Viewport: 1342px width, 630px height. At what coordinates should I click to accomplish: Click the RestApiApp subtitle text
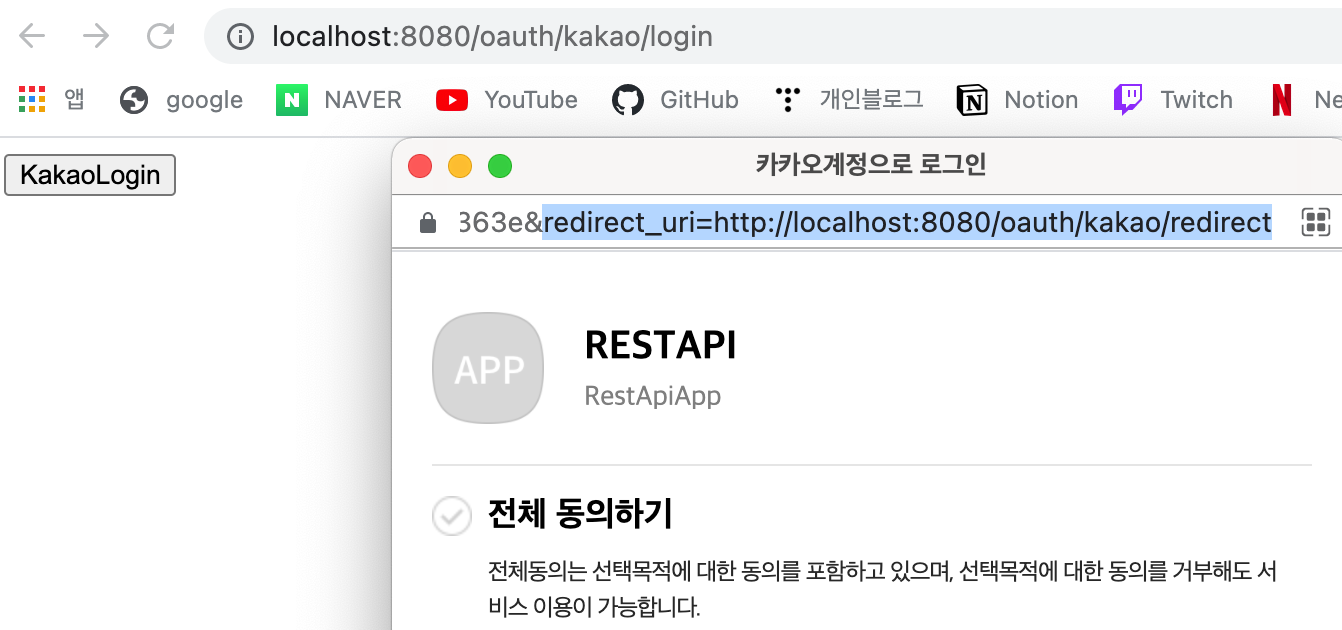coord(653,396)
